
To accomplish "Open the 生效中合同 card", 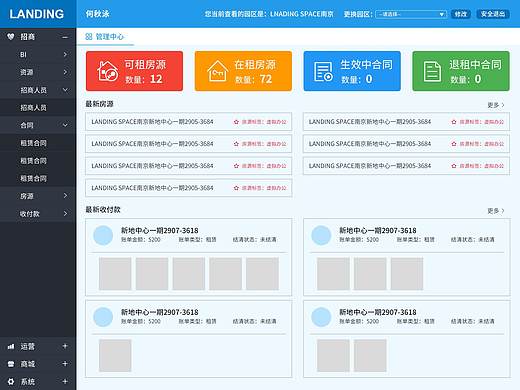I will [352, 71].
